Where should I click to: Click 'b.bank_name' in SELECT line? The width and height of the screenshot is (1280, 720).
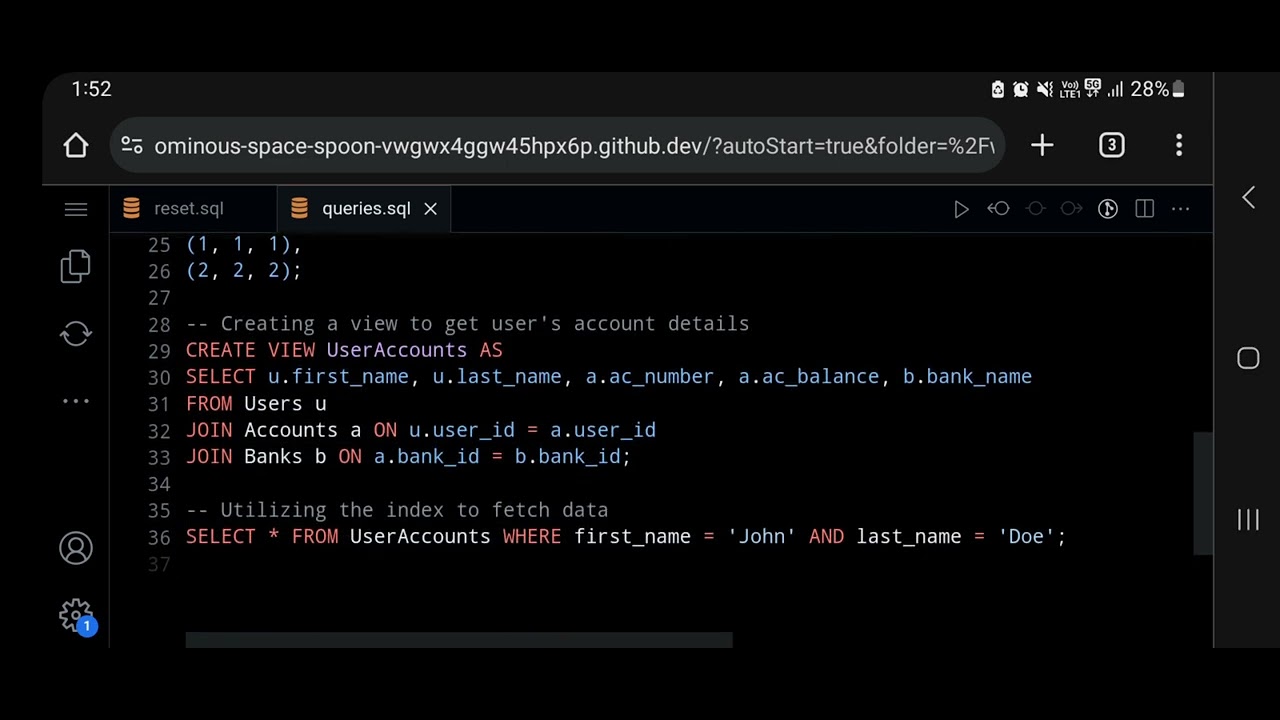[967, 377]
